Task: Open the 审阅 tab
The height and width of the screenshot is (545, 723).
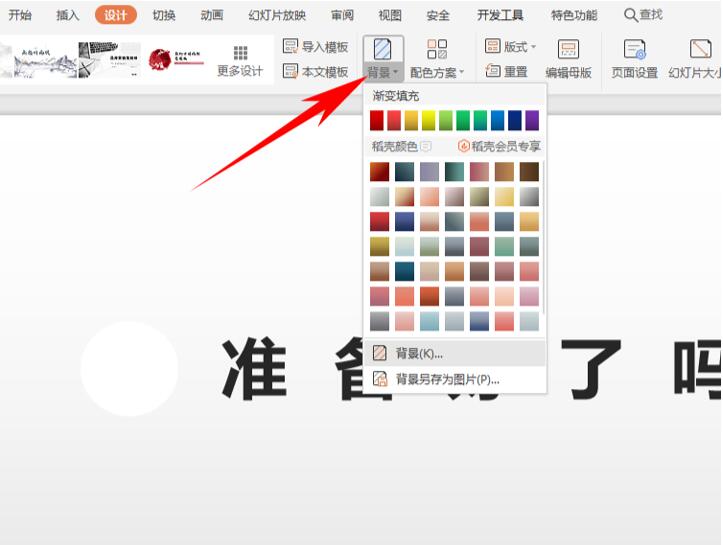Action: click(343, 15)
